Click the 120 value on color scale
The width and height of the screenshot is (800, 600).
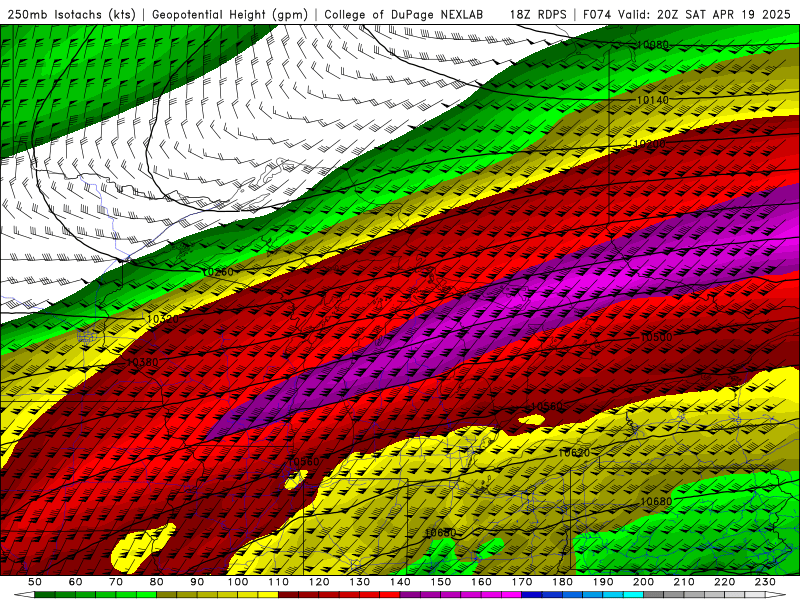(x=319, y=582)
